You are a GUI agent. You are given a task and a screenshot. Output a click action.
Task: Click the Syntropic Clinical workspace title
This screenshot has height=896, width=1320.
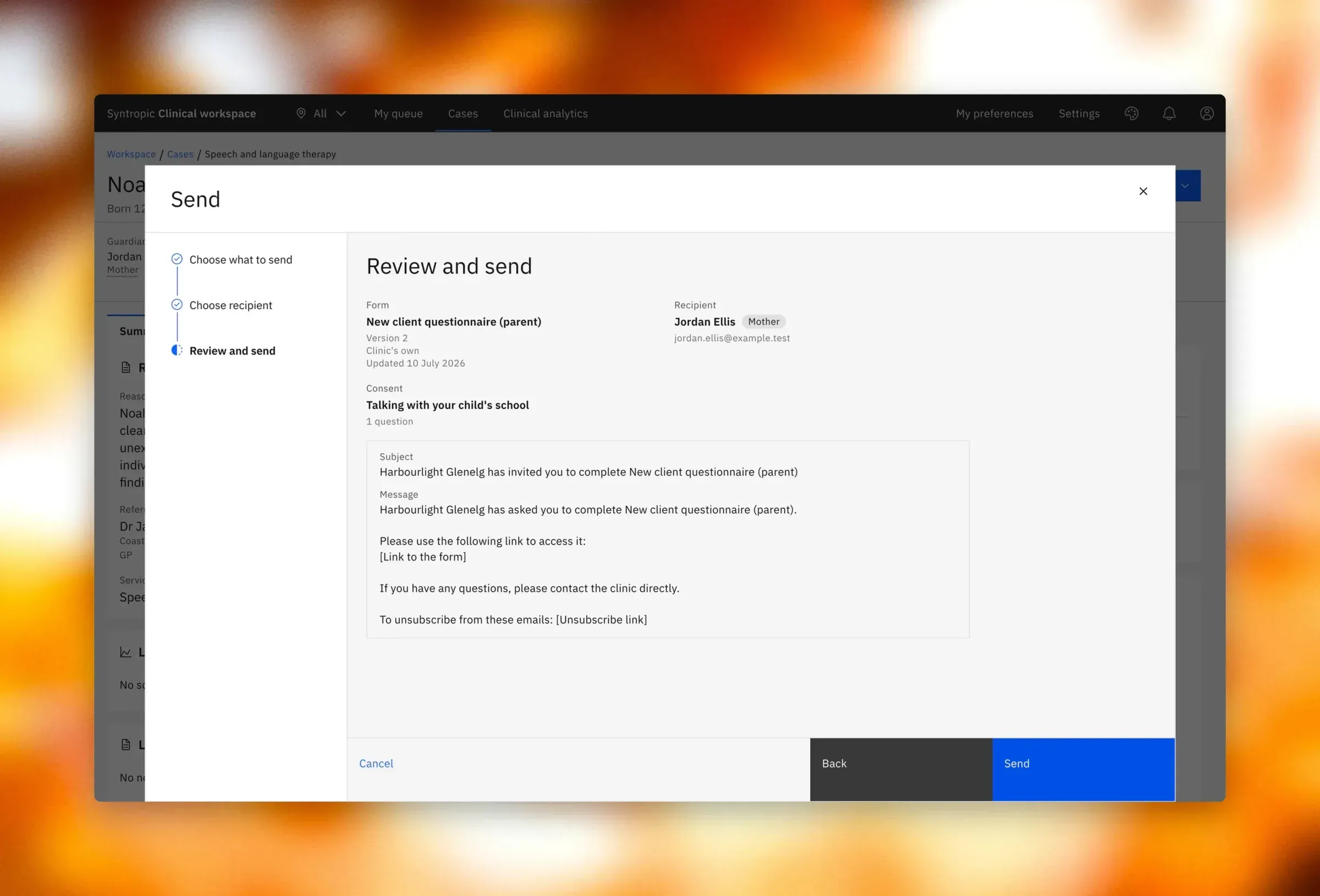pos(181,114)
